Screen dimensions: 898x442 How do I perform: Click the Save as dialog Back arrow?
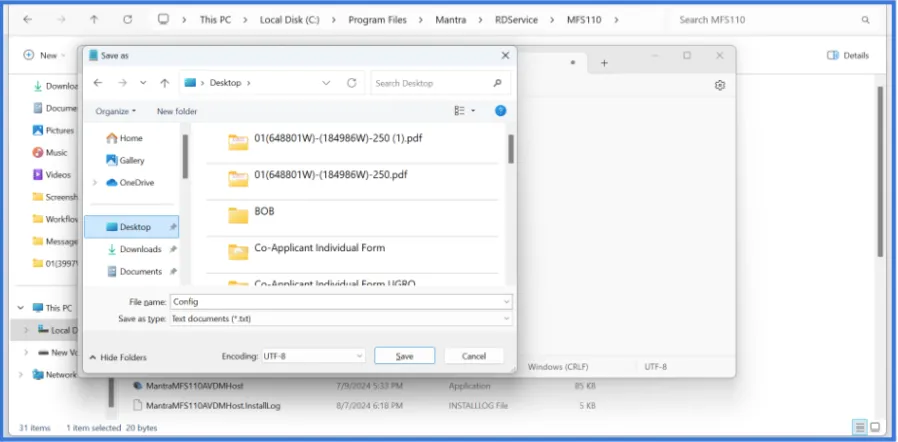click(98, 83)
